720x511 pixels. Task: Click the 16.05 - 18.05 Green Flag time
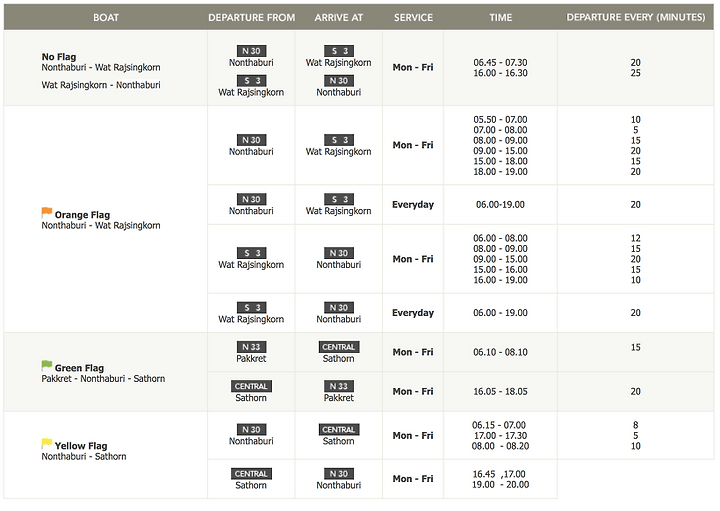pos(501,392)
